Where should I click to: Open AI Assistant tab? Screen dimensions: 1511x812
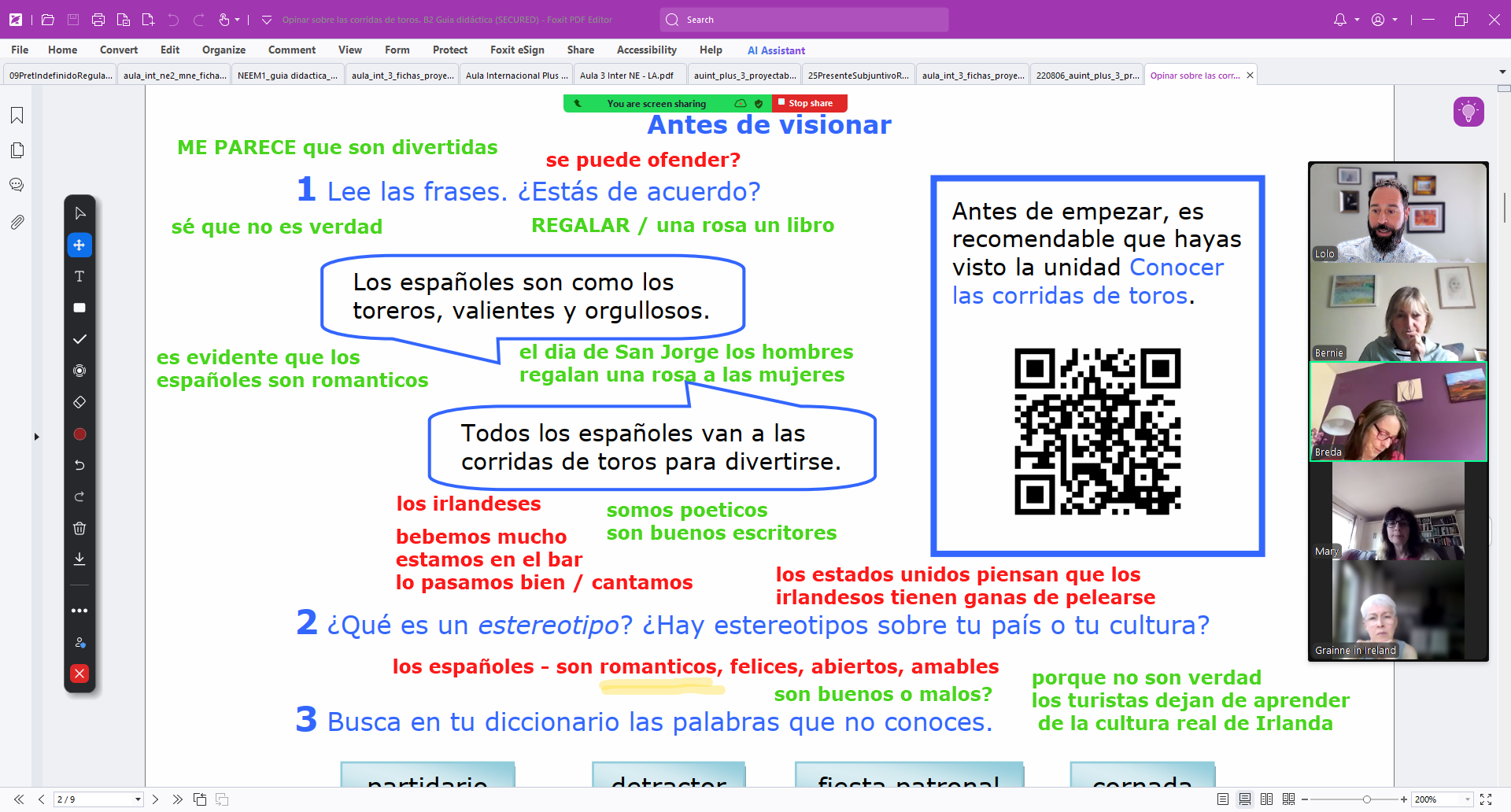[776, 50]
